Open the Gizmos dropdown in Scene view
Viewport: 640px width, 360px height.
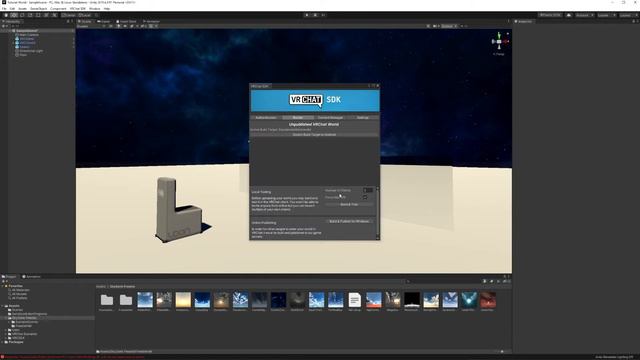point(449,26)
